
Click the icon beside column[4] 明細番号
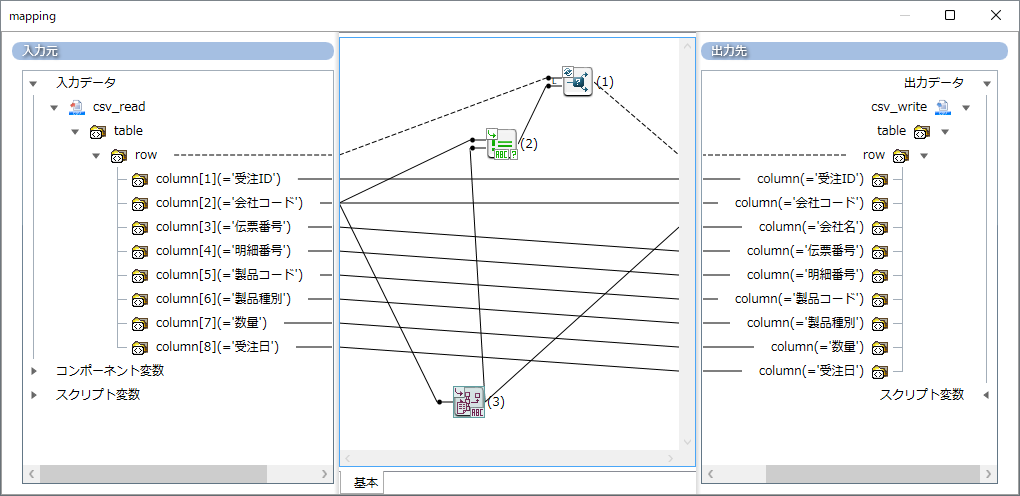[x=139, y=252]
